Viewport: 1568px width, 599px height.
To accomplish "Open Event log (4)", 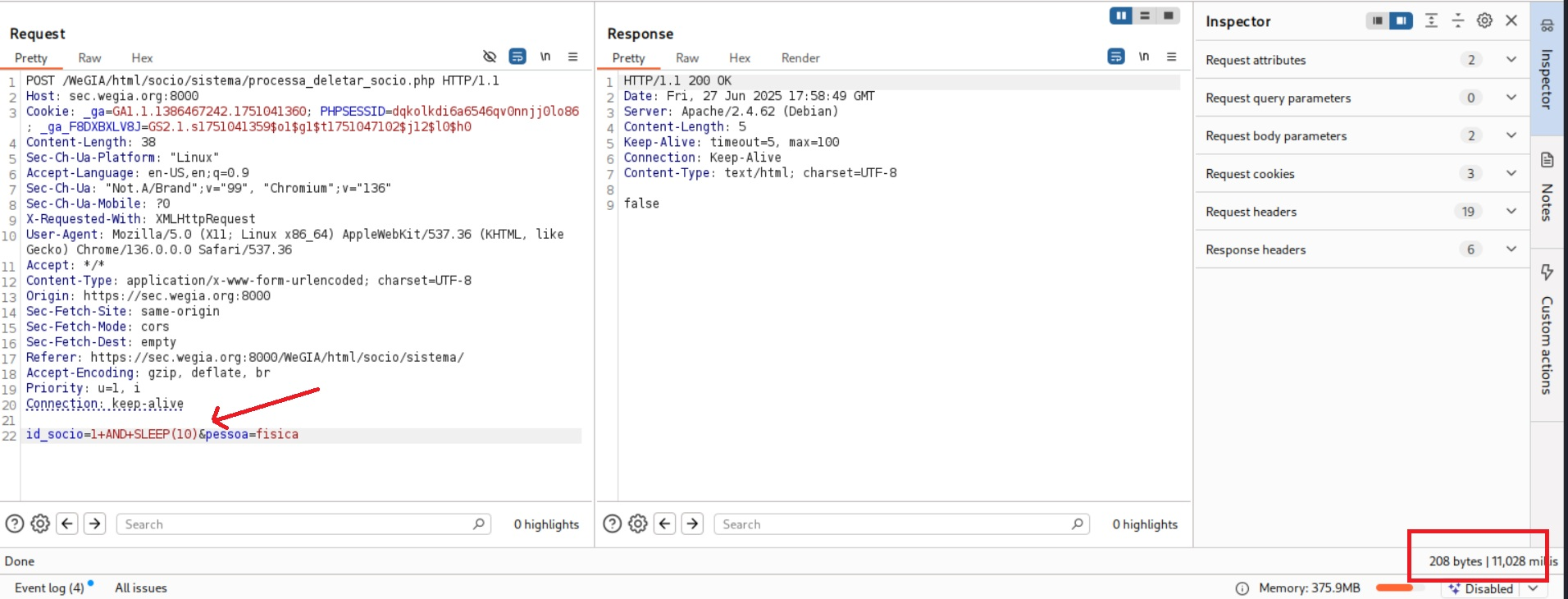I will pyautogui.click(x=49, y=588).
